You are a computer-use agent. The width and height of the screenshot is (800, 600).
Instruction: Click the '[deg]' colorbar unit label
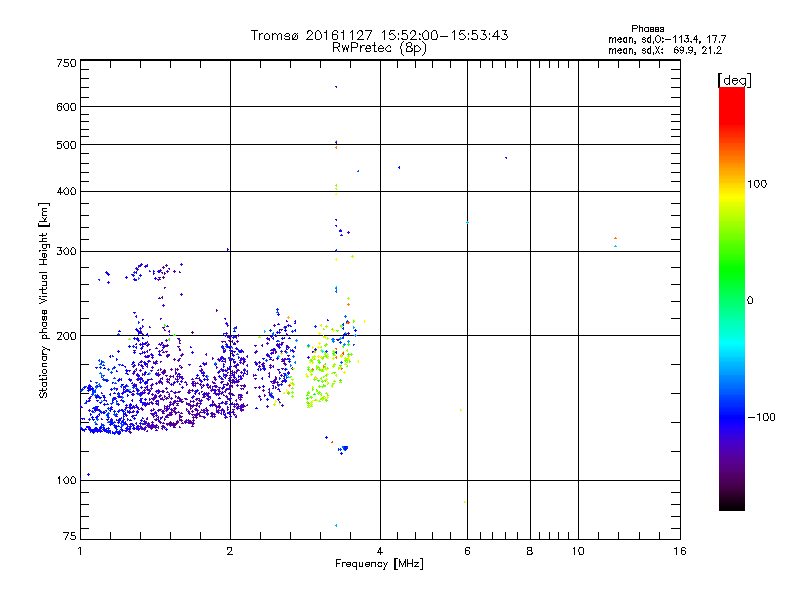pyautogui.click(x=734, y=80)
